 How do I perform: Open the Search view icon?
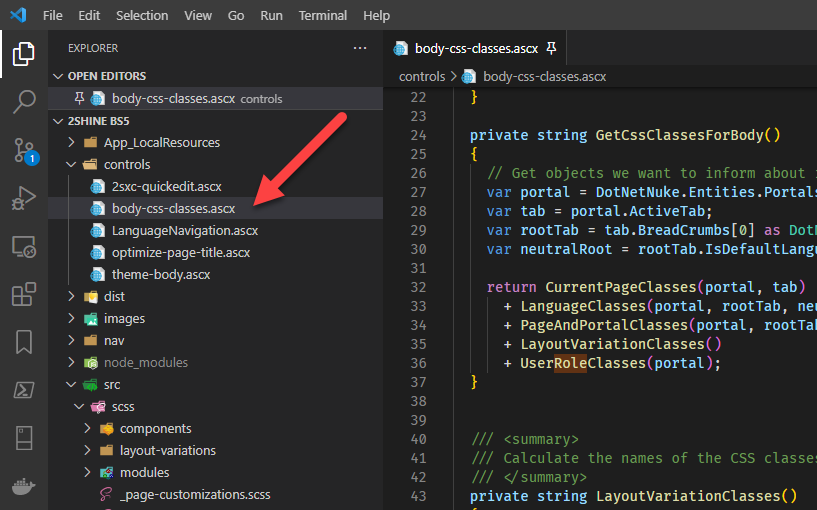coord(24,102)
